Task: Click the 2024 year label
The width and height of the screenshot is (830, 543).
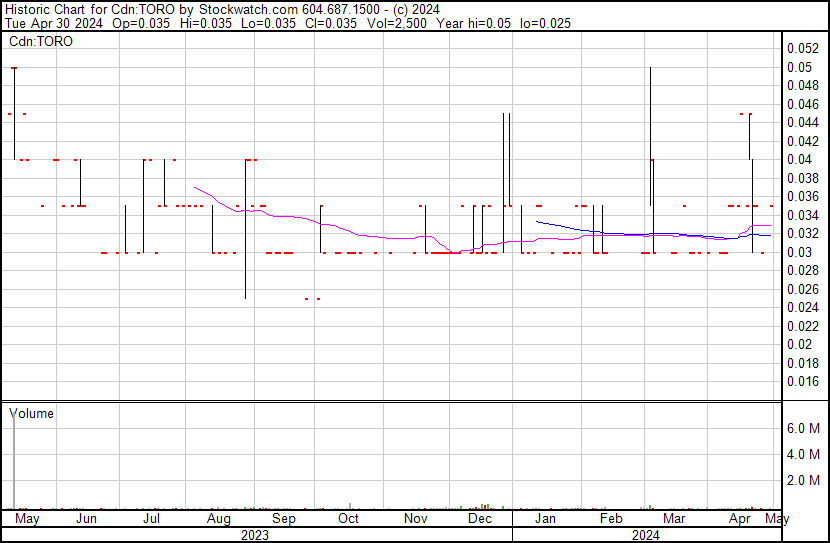Action: click(x=645, y=535)
